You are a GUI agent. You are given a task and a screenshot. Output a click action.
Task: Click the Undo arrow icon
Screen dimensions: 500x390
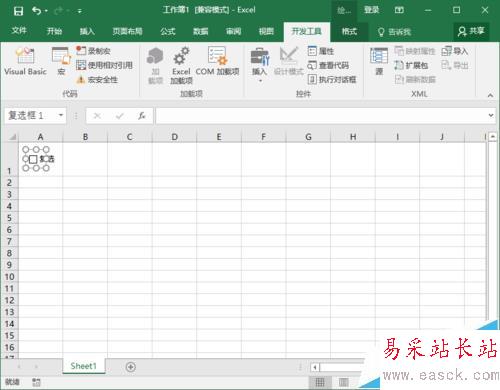tap(36, 11)
